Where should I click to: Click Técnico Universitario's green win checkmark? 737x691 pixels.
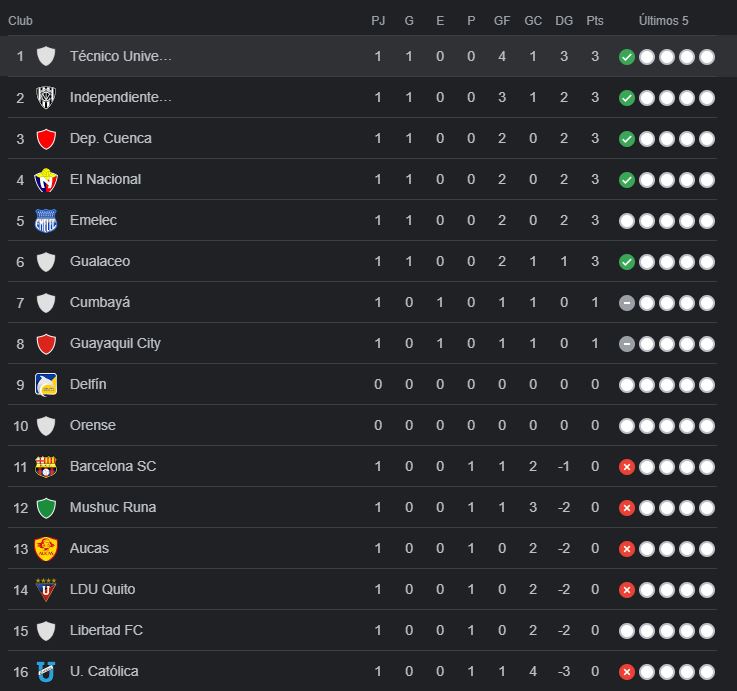(627, 57)
